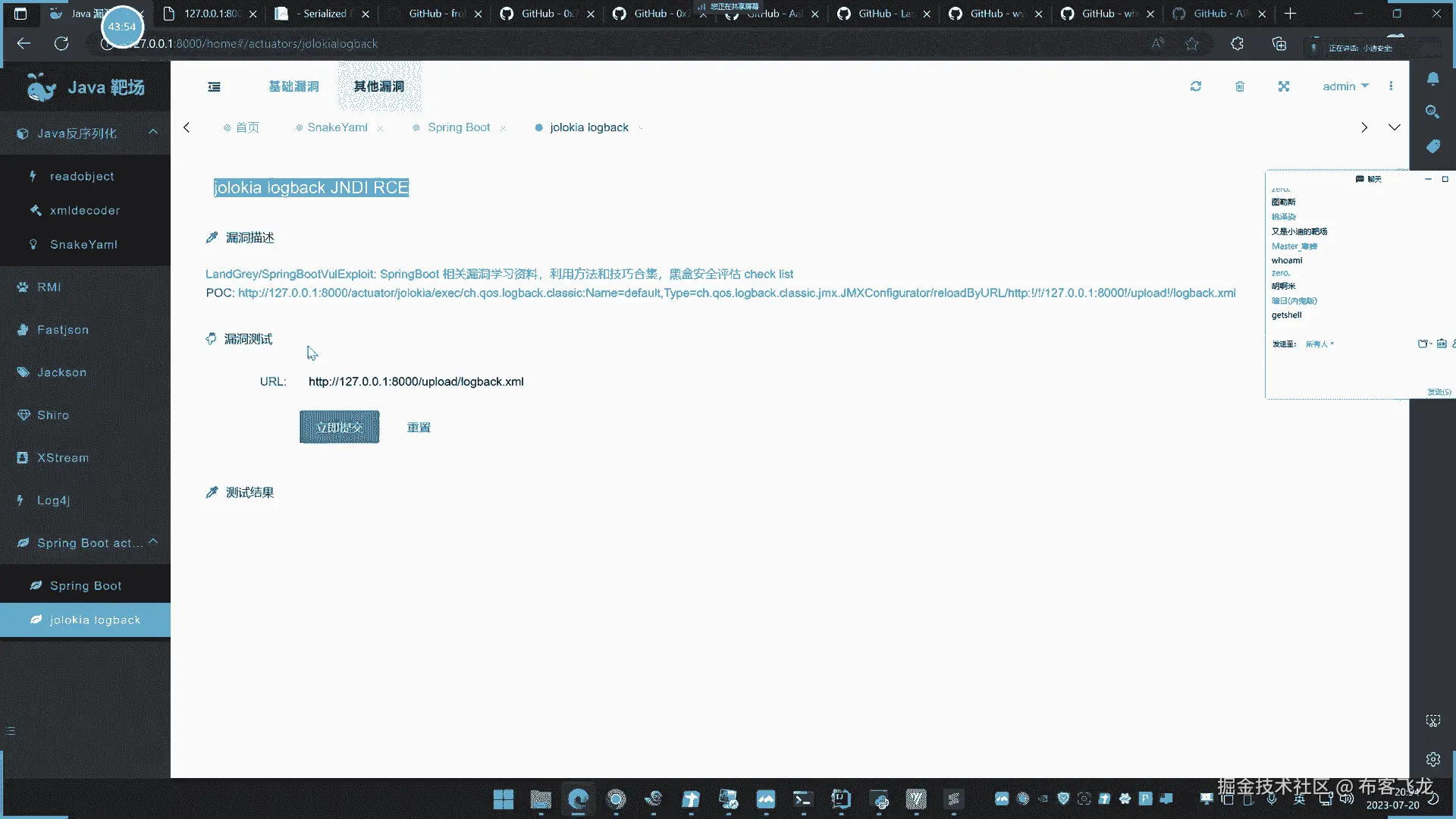
Task: Click the refresh icon in top toolbar
Action: pos(1196,86)
